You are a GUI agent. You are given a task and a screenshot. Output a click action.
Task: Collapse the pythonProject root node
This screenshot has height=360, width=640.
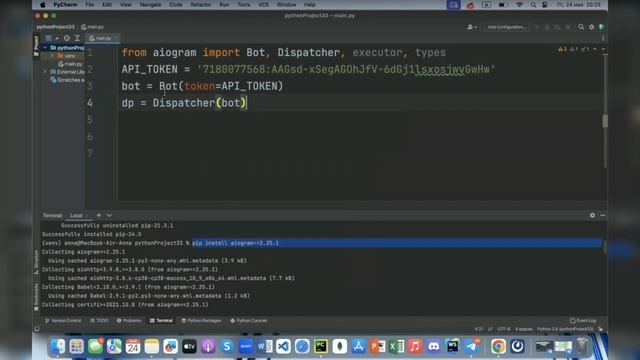pos(45,48)
